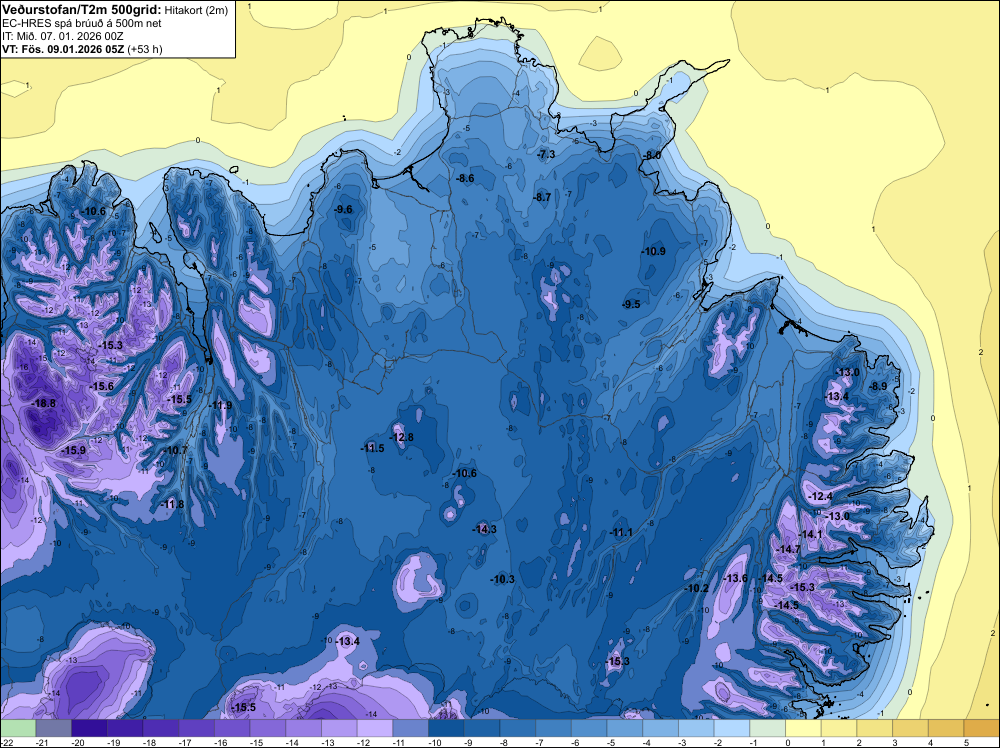Click the EC-HRES spá brúuð á 500m net line

(82, 23)
